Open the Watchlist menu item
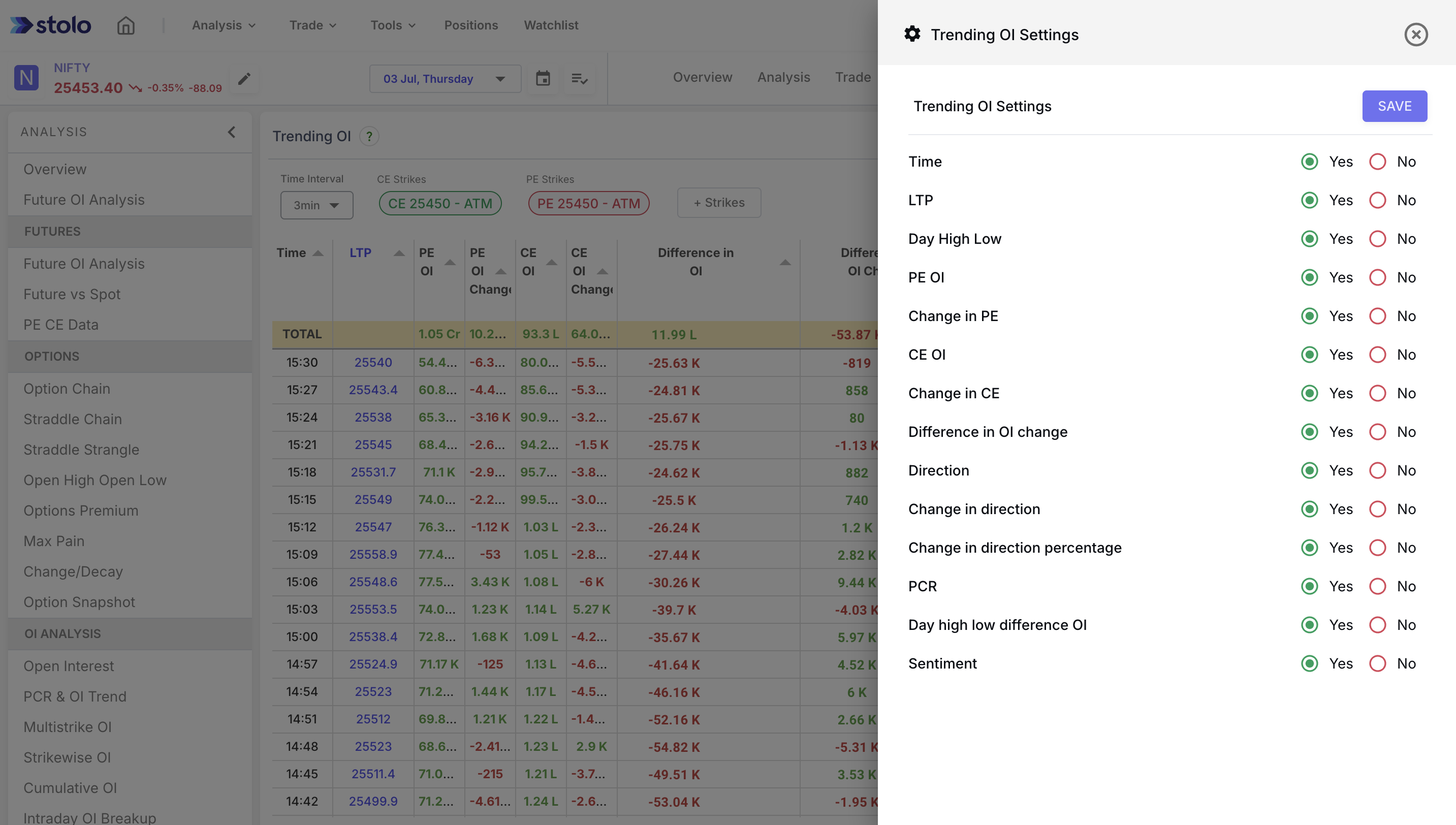 pos(551,25)
